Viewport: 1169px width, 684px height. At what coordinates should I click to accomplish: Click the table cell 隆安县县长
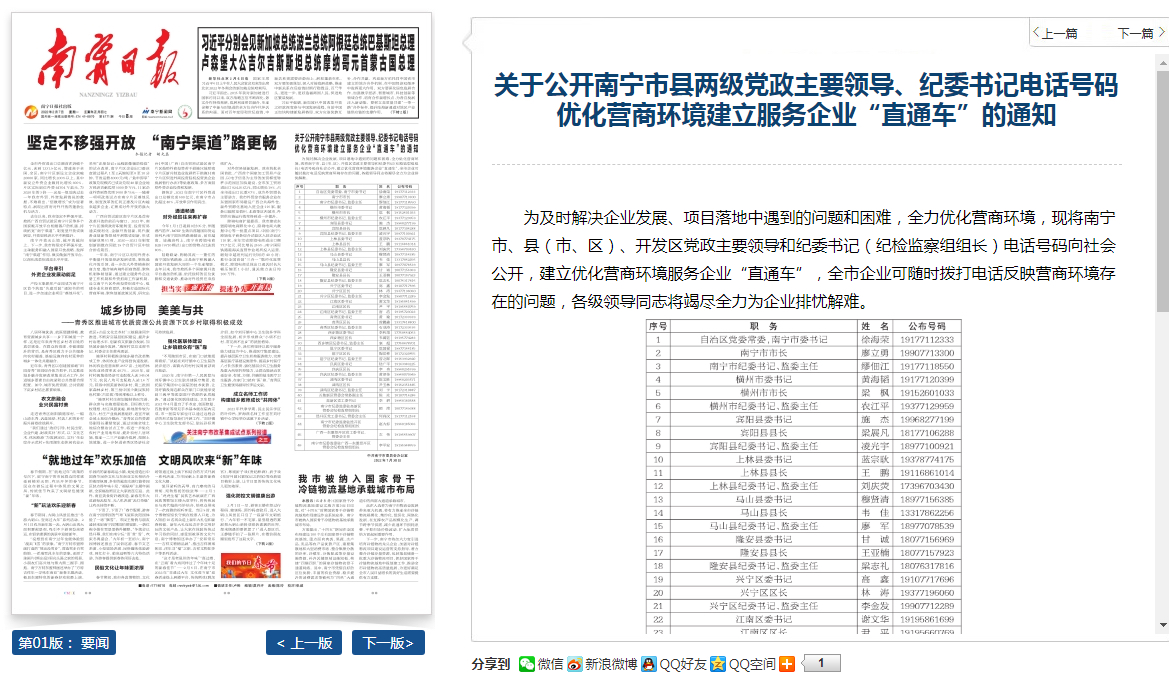point(763,553)
